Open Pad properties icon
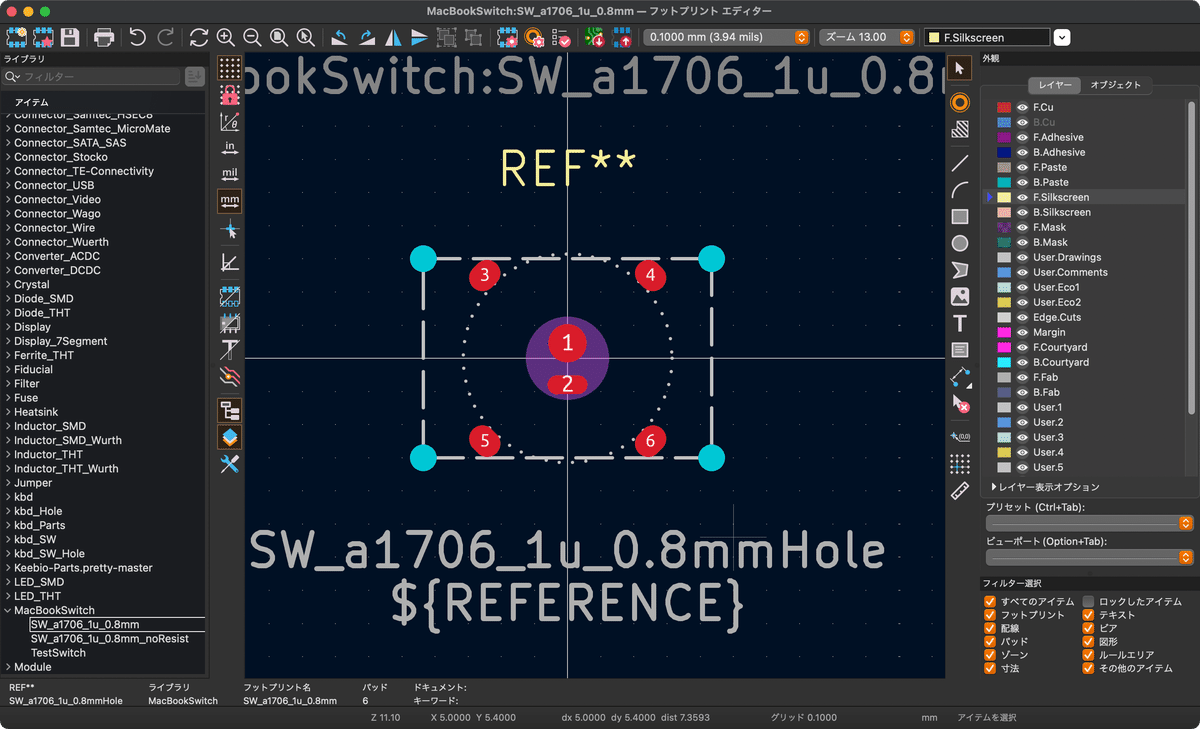 tap(535, 37)
